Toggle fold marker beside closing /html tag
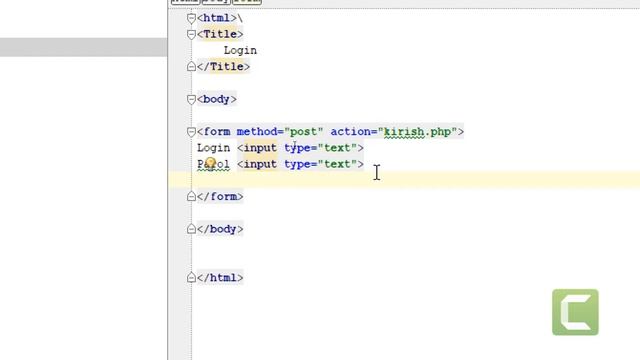This screenshot has height=360, width=640. point(191,278)
